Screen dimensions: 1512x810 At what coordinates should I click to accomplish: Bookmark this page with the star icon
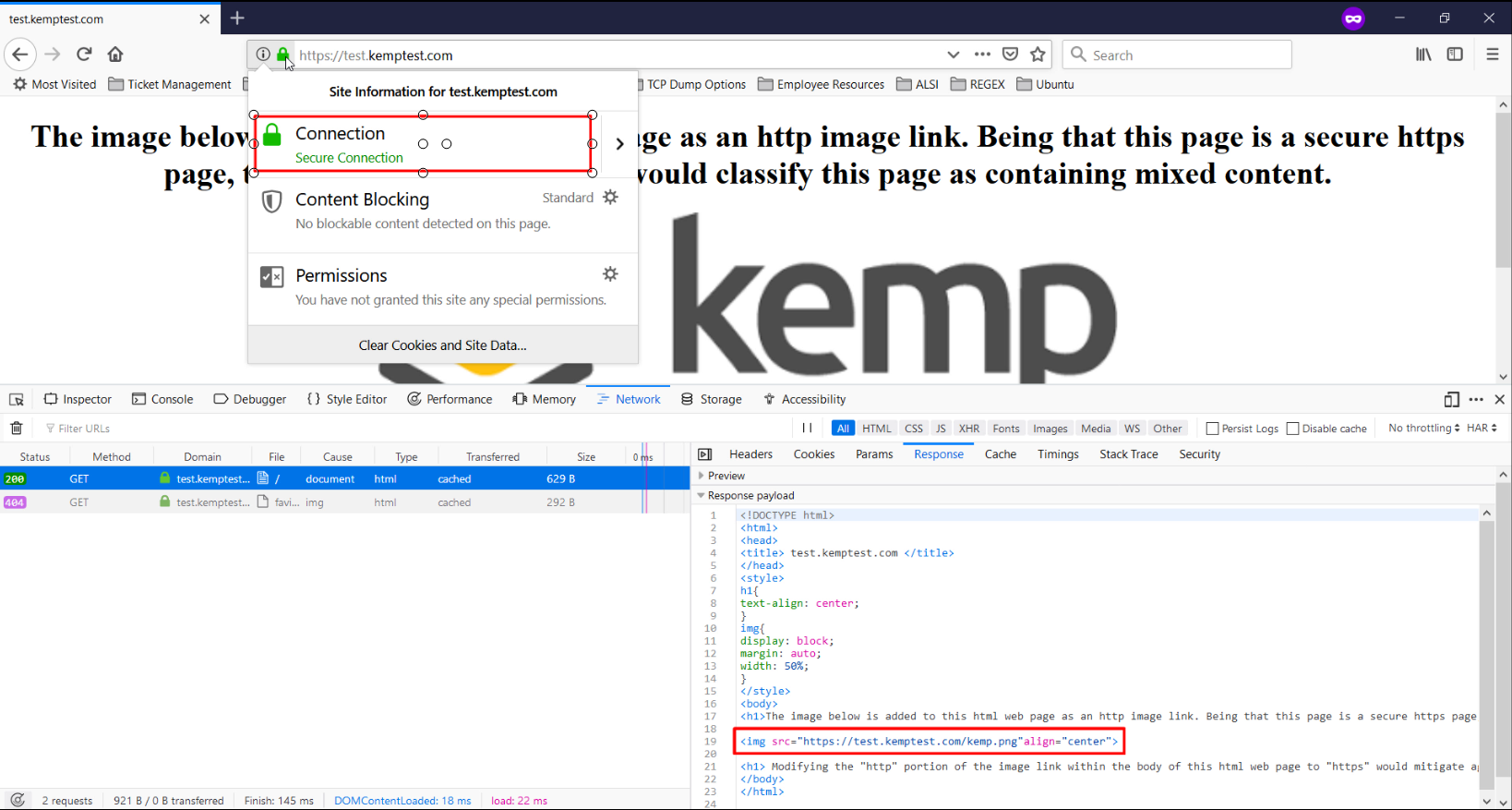pyautogui.click(x=1038, y=54)
